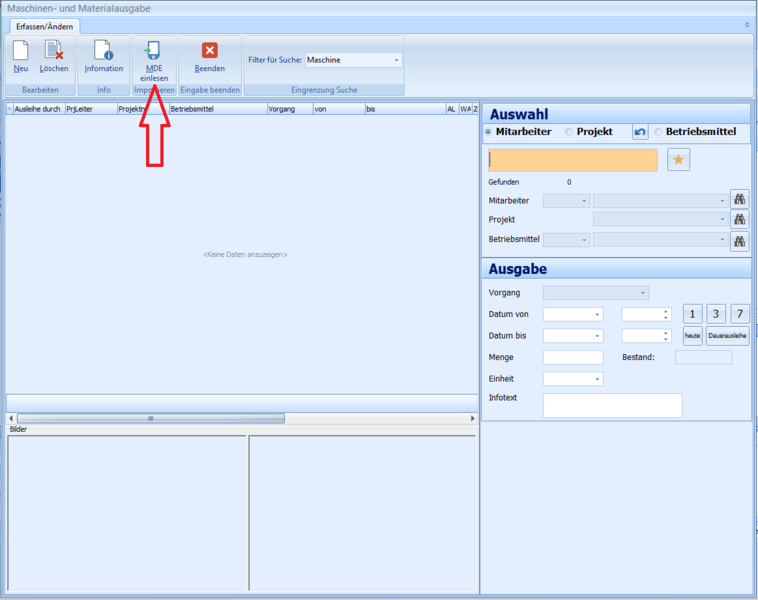Click into the Infotext field

[612, 405]
